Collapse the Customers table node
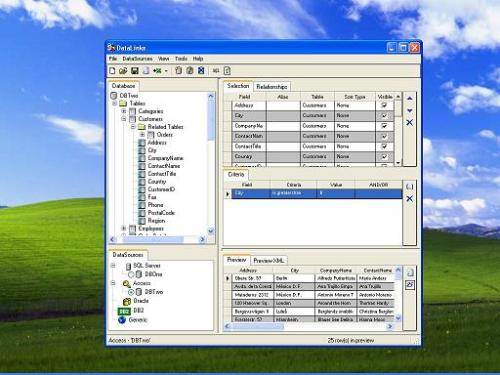This screenshot has height=375, width=500. tap(124, 119)
